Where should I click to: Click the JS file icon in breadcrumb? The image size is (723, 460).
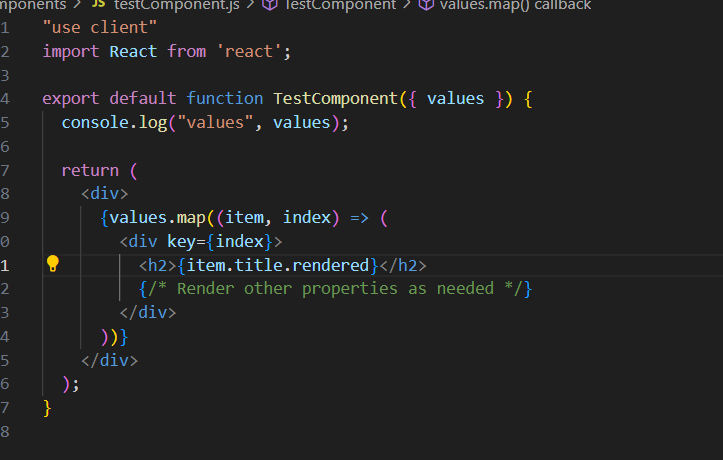[x=98, y=5]
